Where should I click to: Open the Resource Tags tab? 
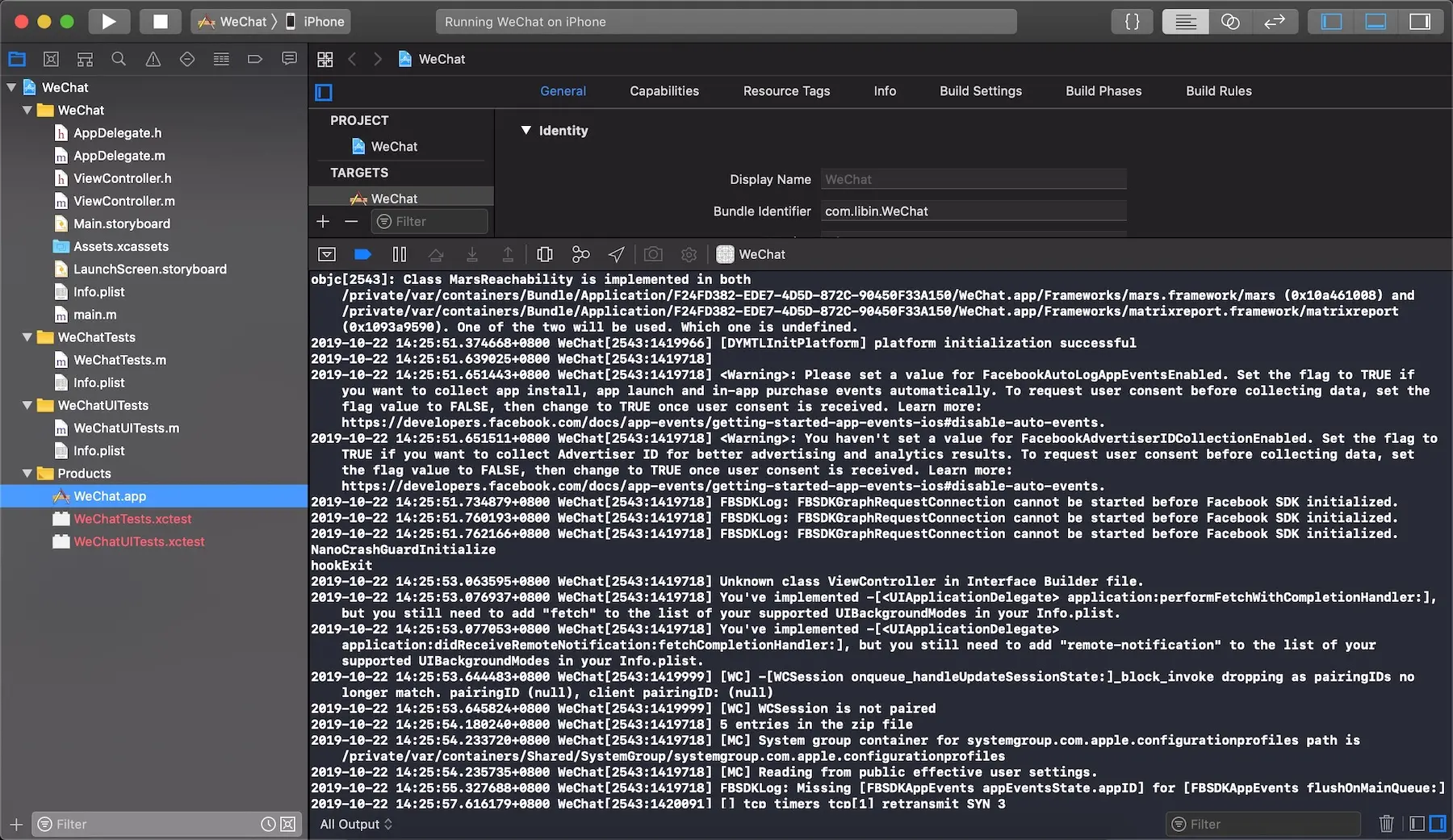pyautogui.click(x=787, y=91)
